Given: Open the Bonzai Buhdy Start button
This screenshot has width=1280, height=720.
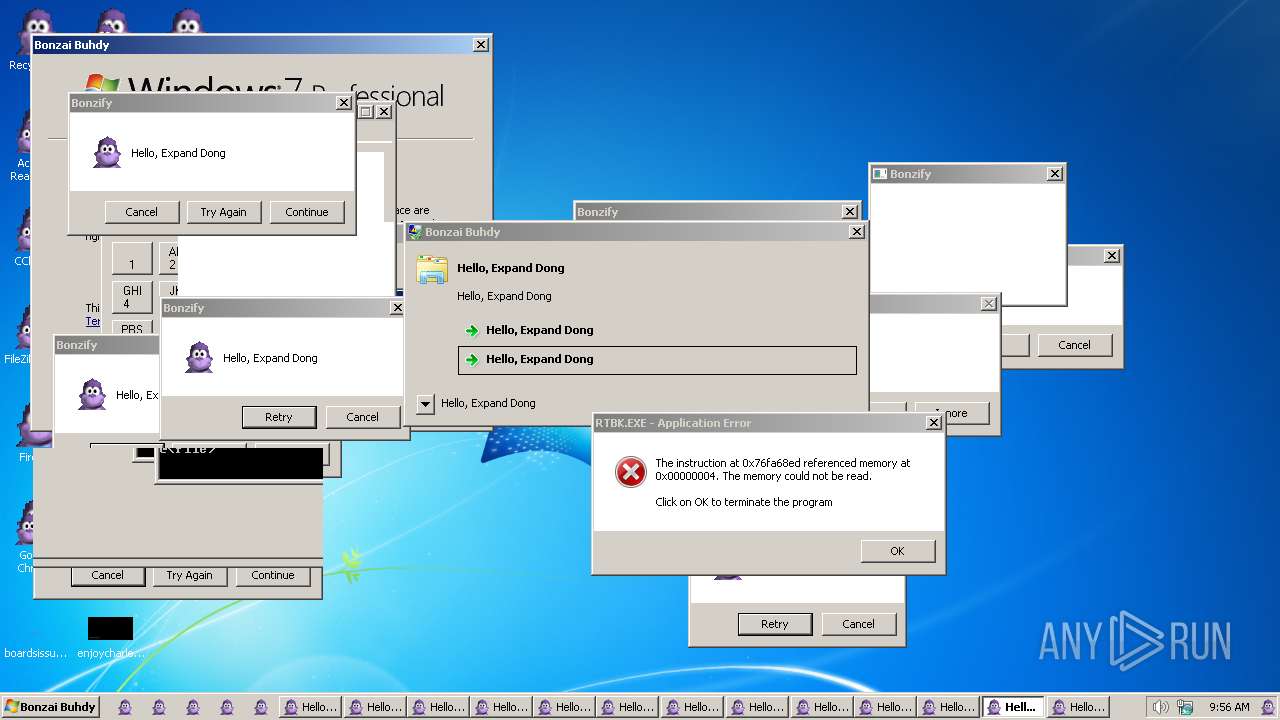Looking at the screenshot, I should pos(51,707).
